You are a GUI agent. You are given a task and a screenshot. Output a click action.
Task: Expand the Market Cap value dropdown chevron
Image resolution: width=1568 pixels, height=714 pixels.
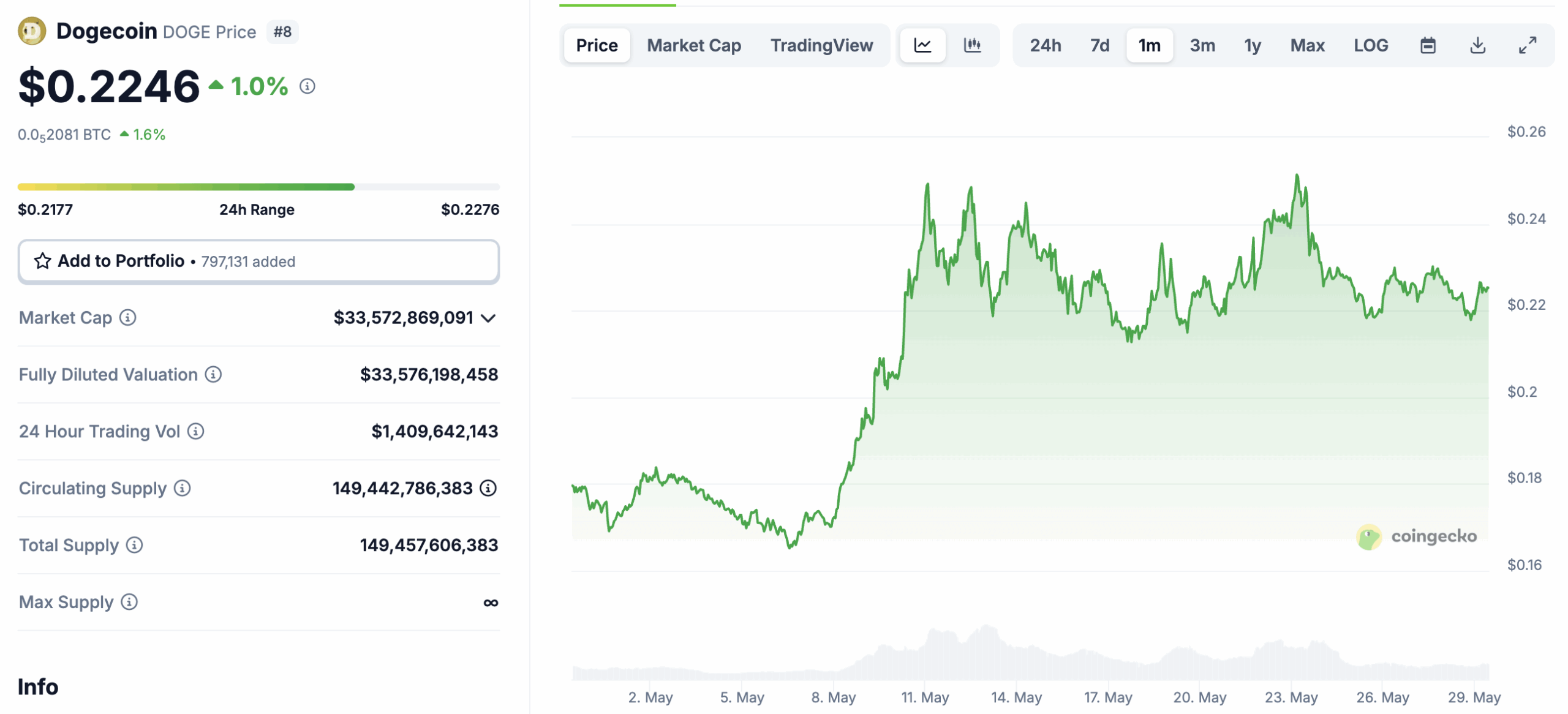tap(488, 318)
